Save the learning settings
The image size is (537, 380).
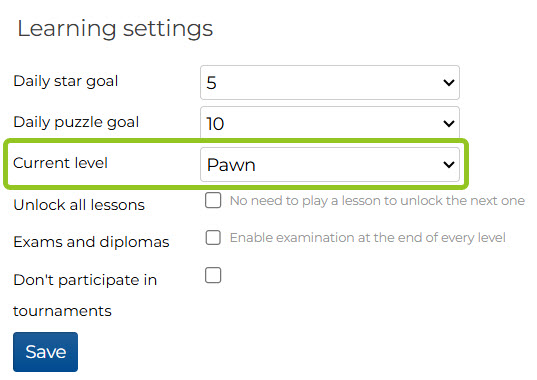(x=46, y=352)
